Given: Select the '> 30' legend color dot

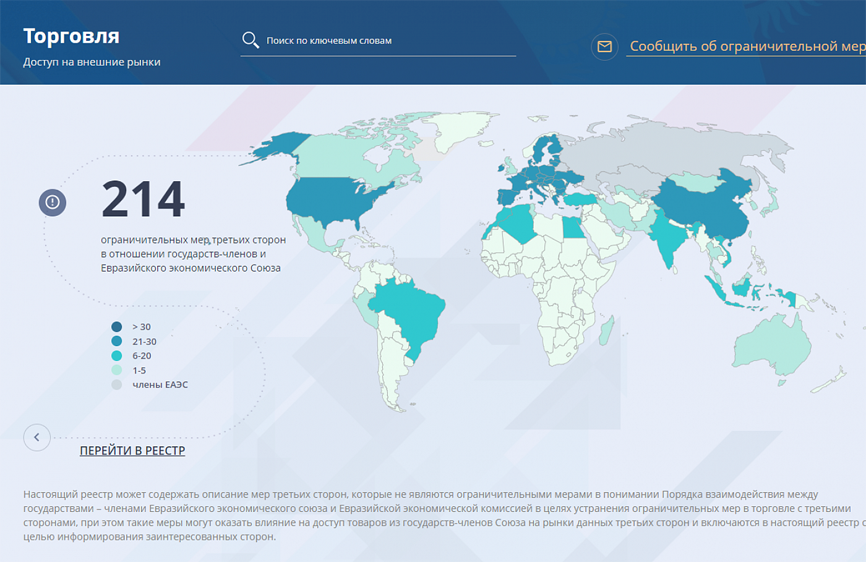Looking at the screenshot, I should [x=117, y=327].
